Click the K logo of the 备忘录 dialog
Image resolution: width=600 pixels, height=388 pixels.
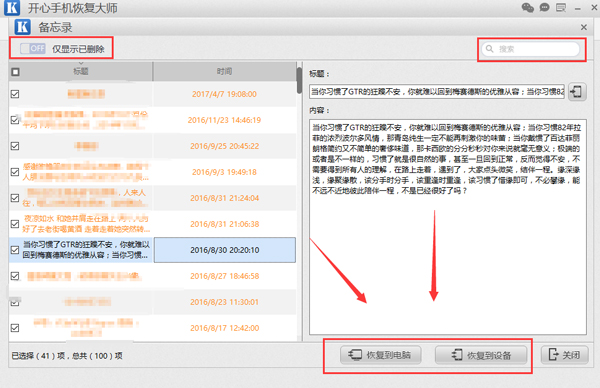click(23, 27)
